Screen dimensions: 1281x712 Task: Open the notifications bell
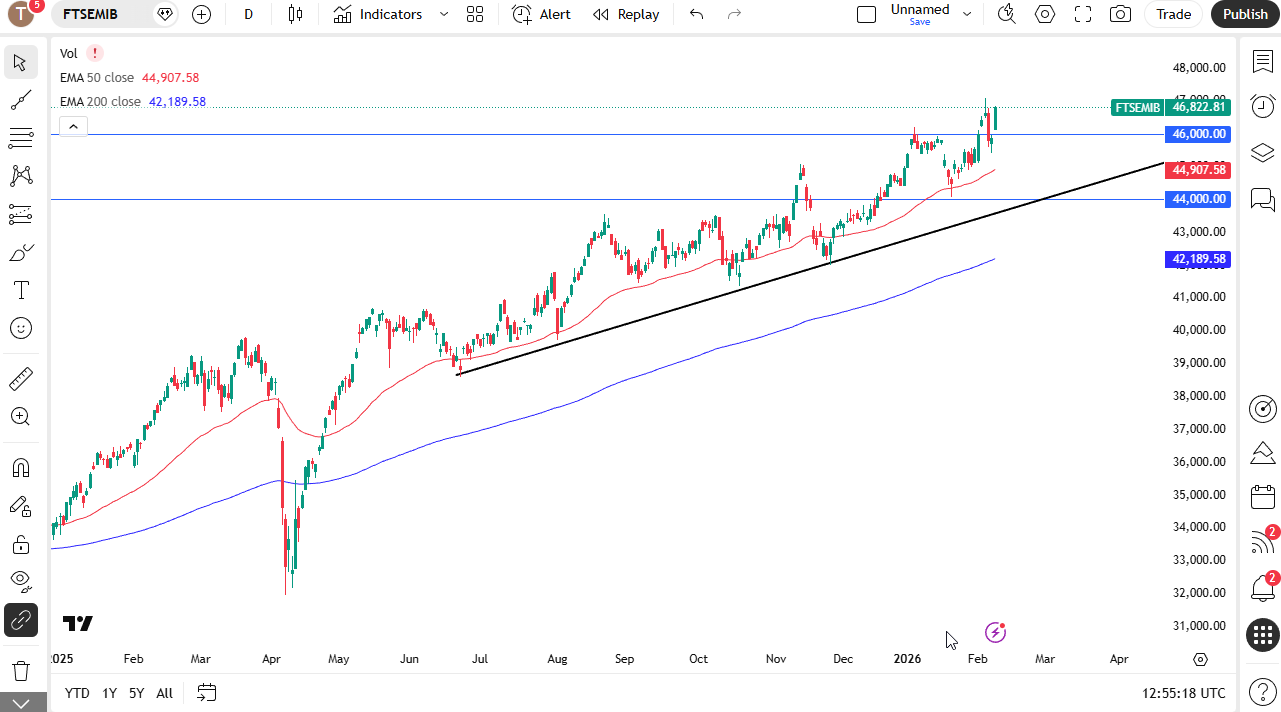pyautogui.click(x=1262, y=588)
